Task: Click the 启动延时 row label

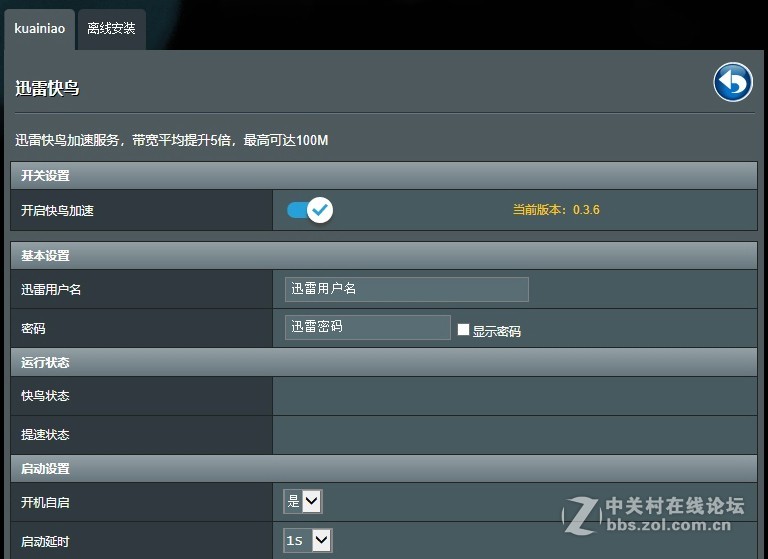Action: pos(45,542)
